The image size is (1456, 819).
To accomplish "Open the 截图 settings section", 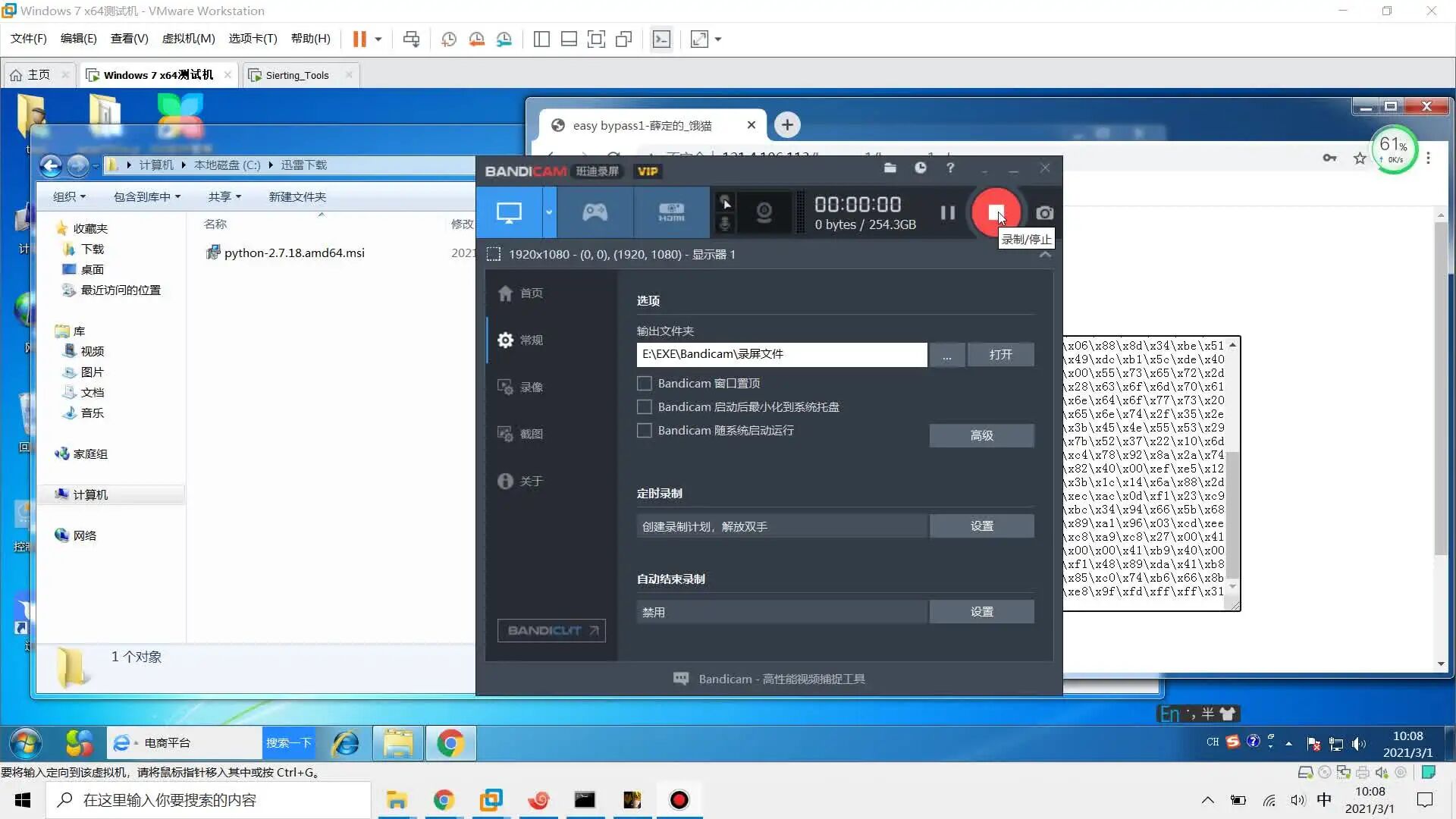I will pos(520,435).
